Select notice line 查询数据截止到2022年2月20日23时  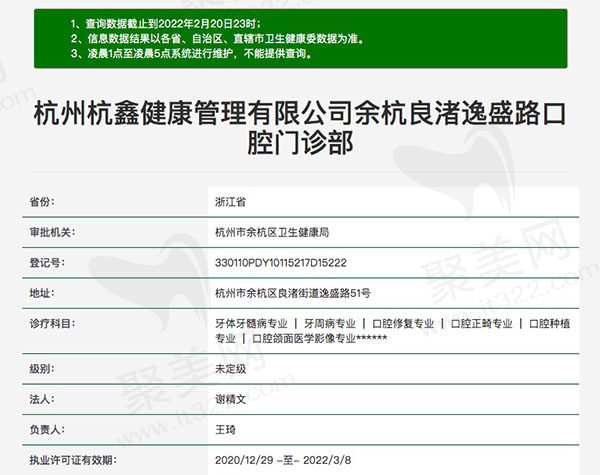point(166,24)
